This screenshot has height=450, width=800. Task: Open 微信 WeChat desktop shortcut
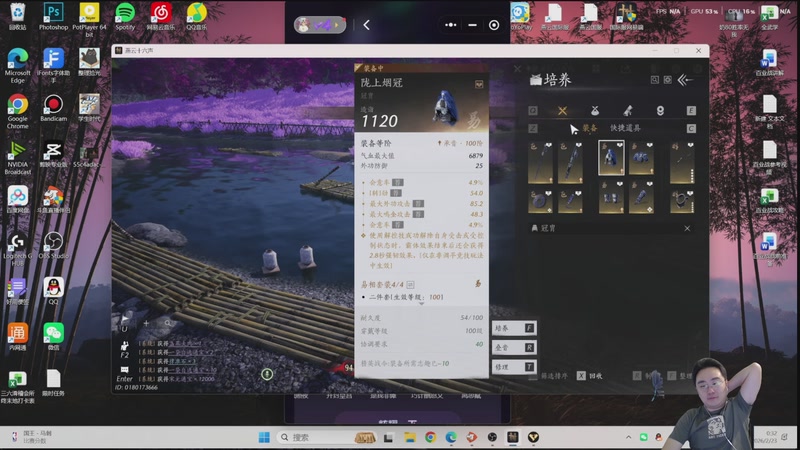(53, 337)
